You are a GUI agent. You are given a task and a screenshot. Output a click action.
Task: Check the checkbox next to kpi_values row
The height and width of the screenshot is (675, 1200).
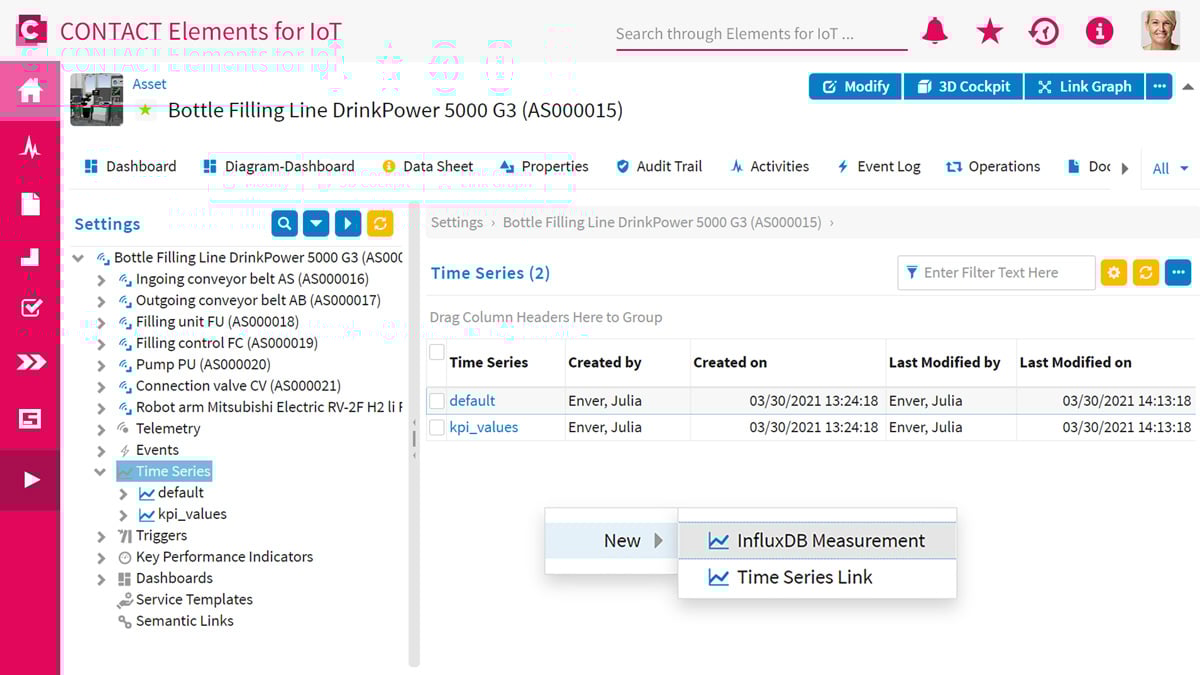pos(437,427)
